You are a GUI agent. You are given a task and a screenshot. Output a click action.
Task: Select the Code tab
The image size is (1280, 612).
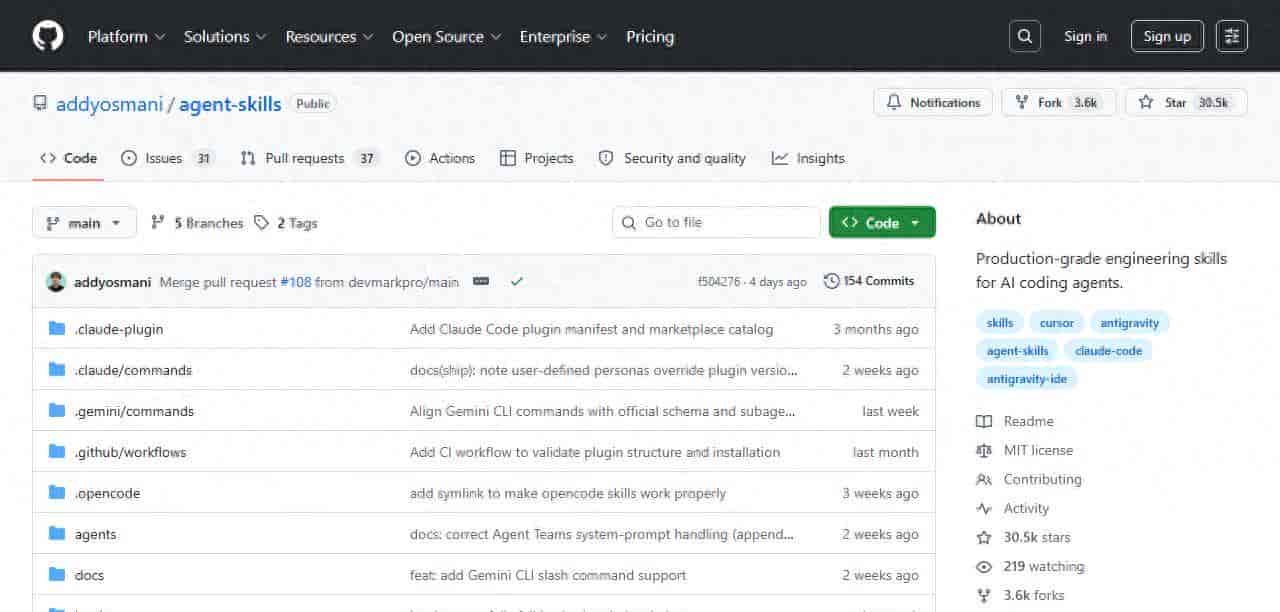point(68,158)
